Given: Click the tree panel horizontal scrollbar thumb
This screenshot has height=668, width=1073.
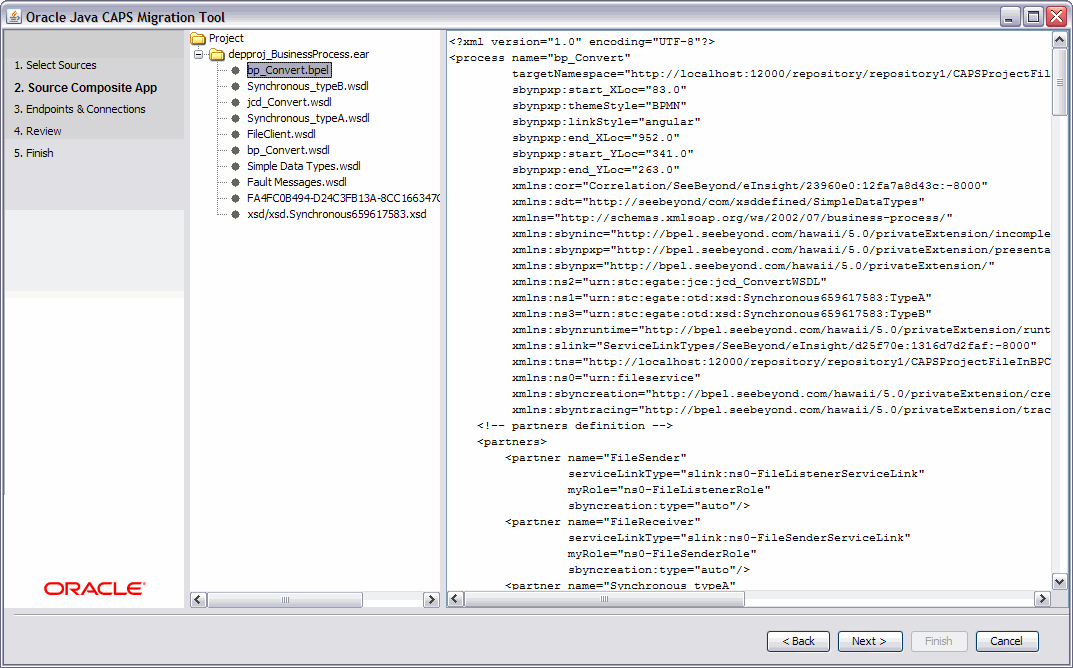Looking at the screenshot, I should click(x=285, y=600).
